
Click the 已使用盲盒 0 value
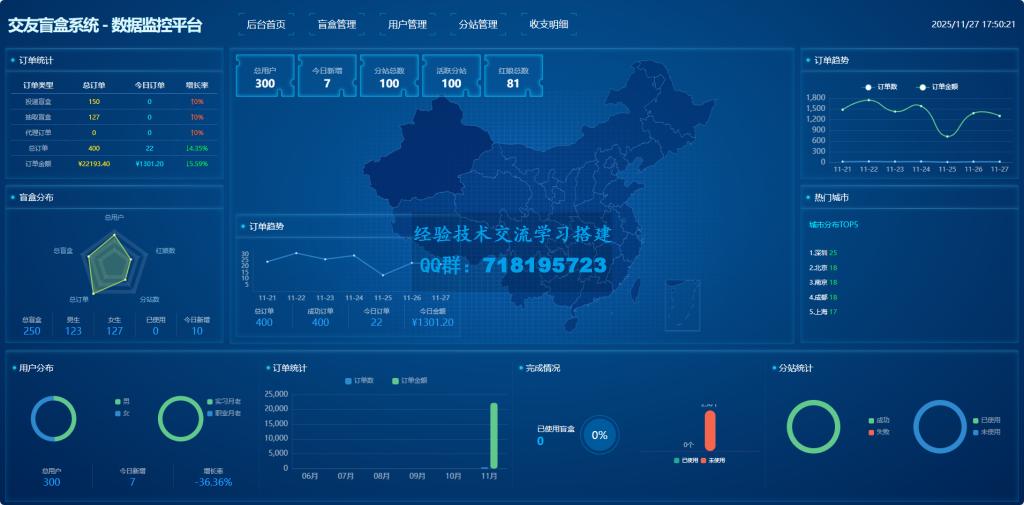pos(540,442)
